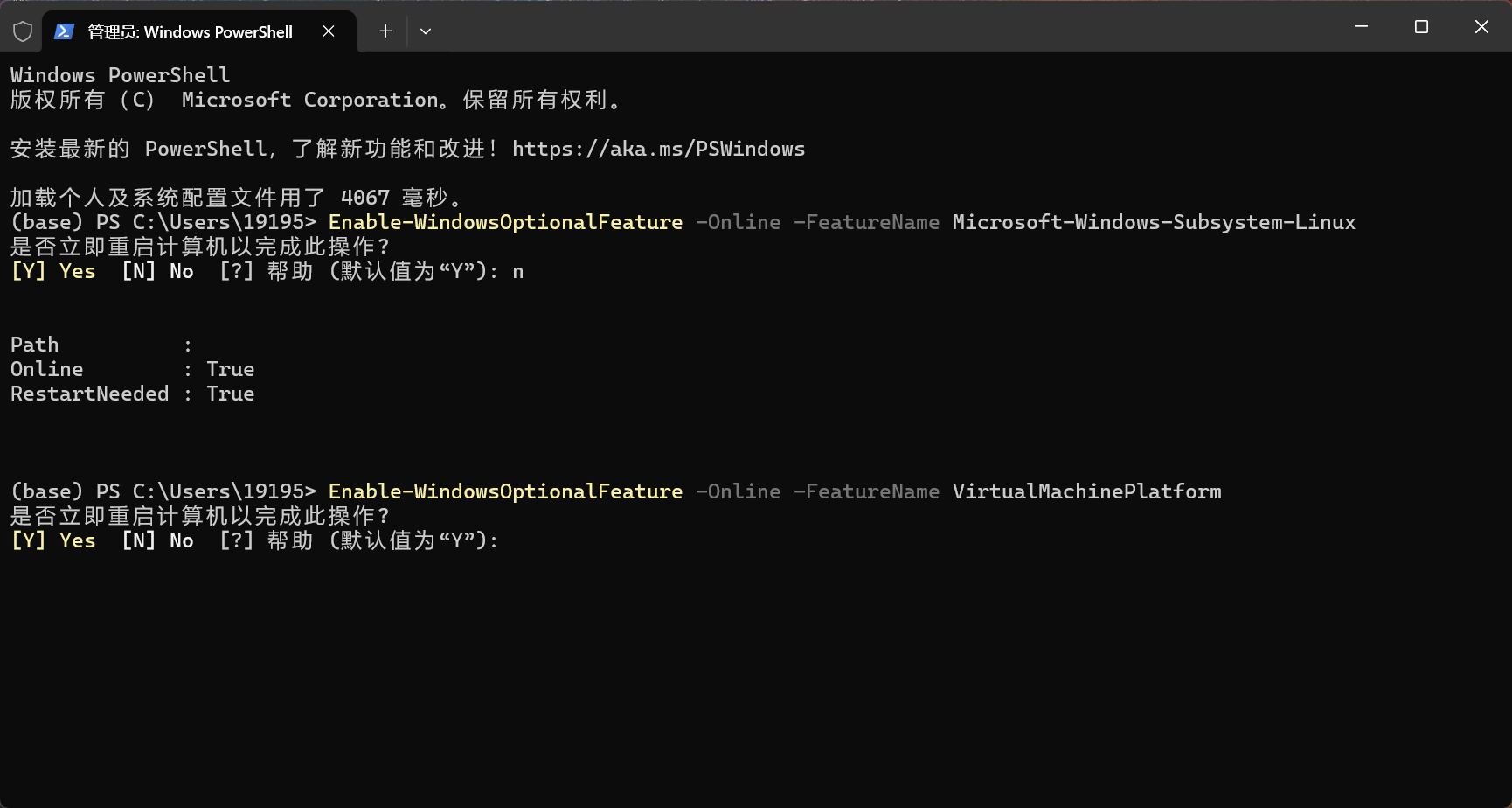Viewport: 1512px width, 808px height.
Task: Click the X icon on the PowerShell tab
Action: pyautogui.click(x=329, y=31)
